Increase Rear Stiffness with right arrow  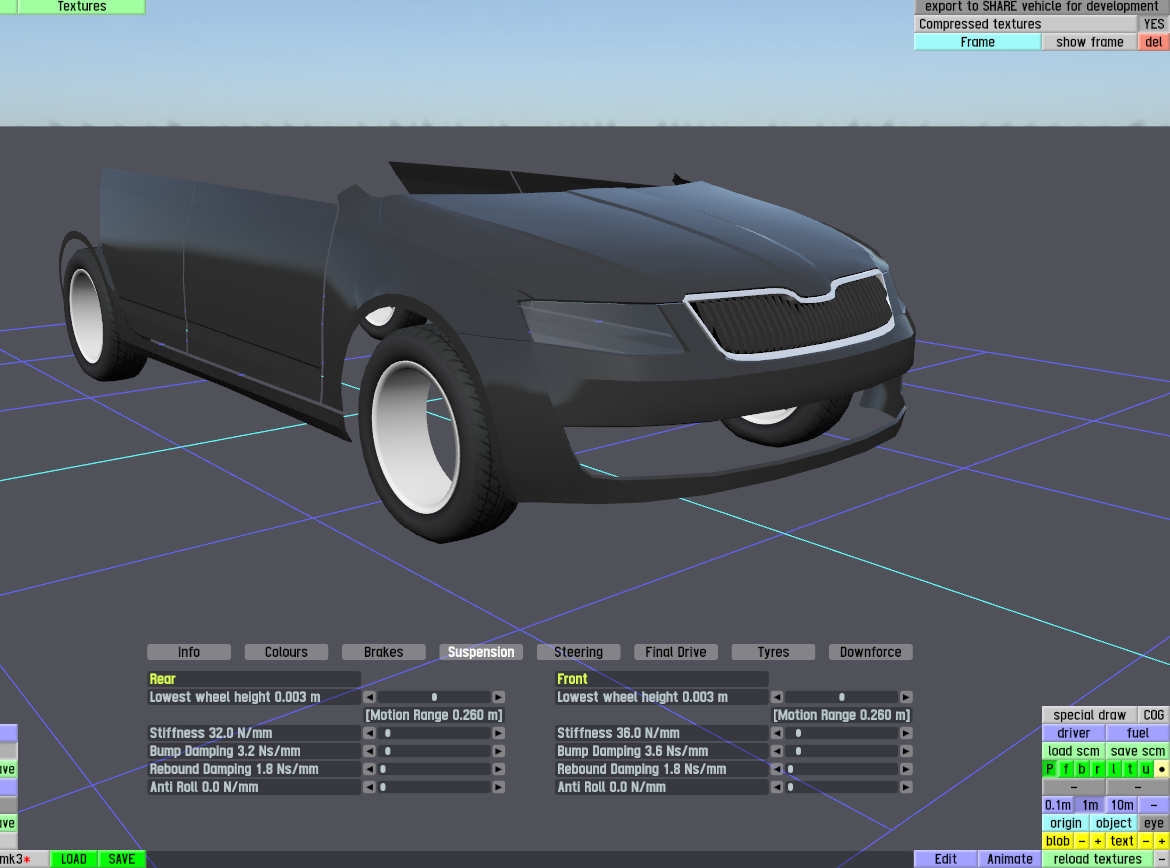click(498, 733)
